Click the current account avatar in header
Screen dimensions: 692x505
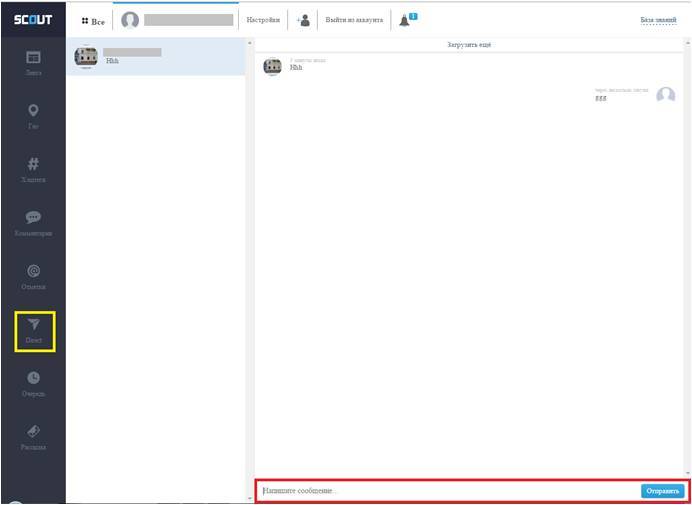click(130, 20)
